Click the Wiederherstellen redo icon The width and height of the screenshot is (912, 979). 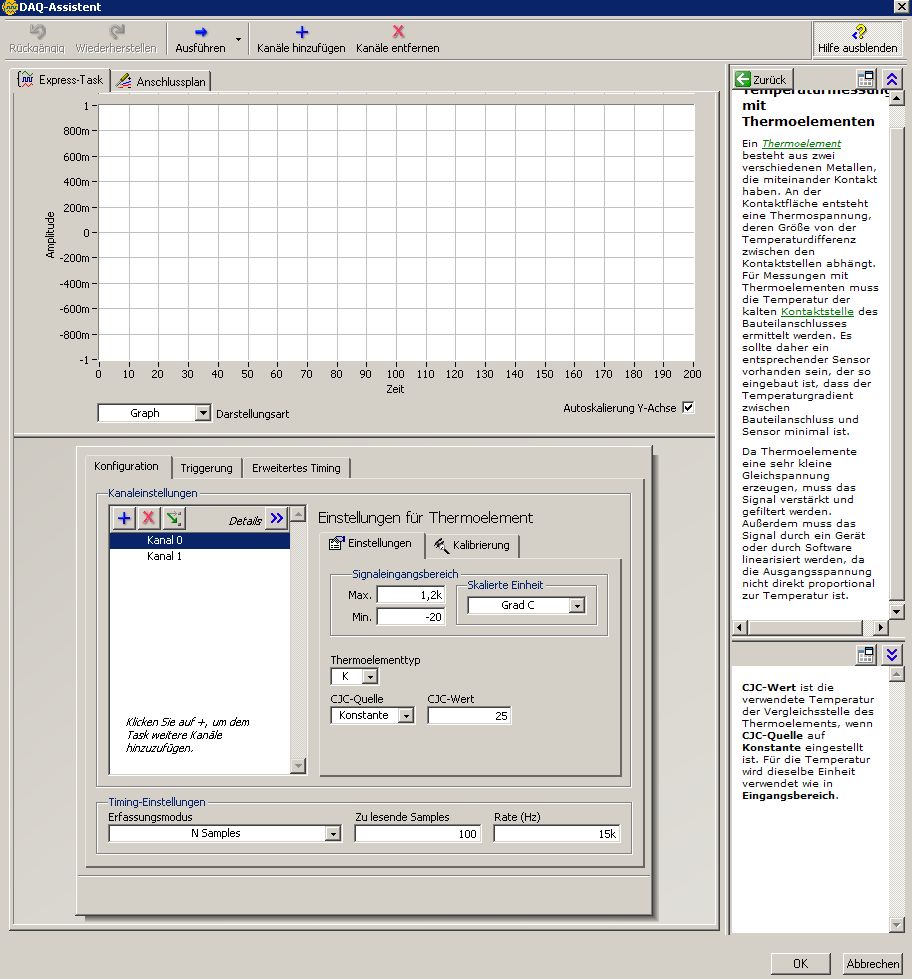coord(116,31)
